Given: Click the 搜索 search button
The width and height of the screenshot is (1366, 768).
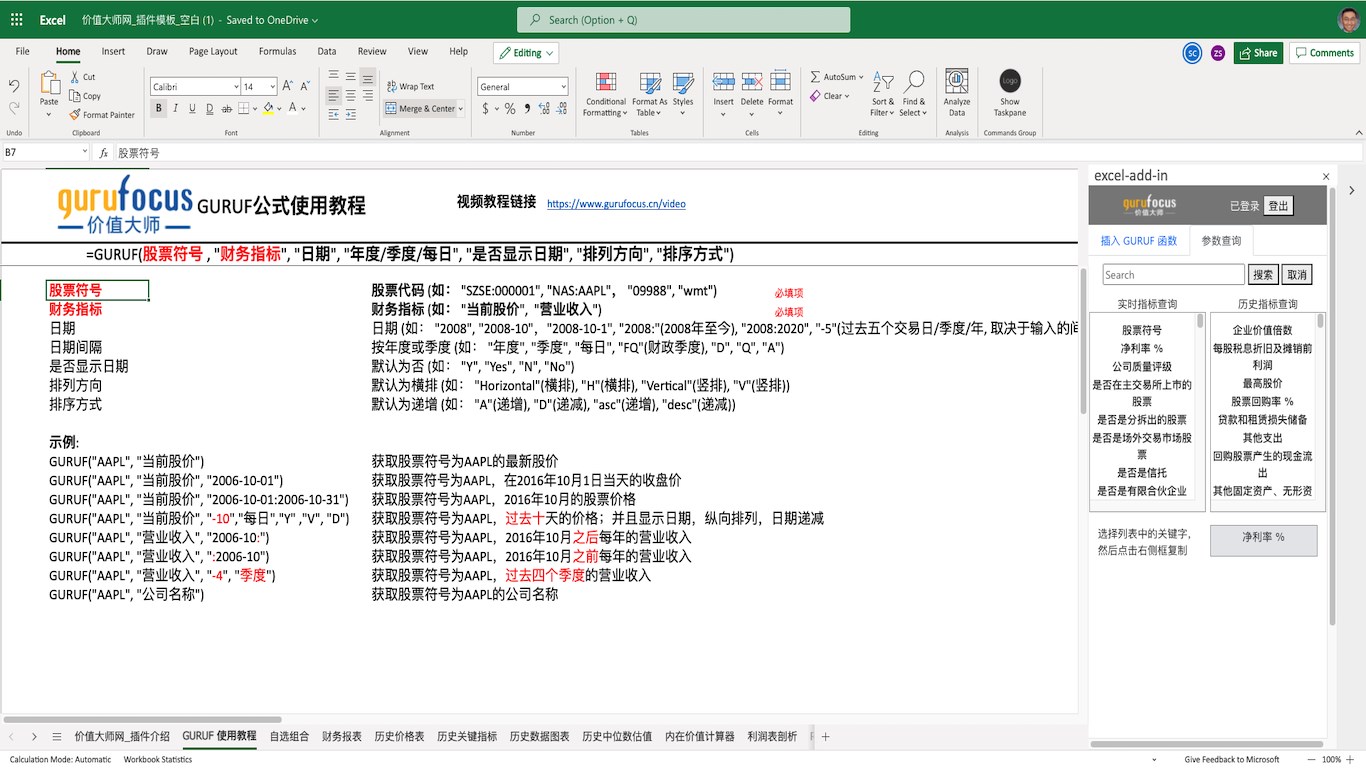Looking at the screenshot, I should click(1263, 275).
